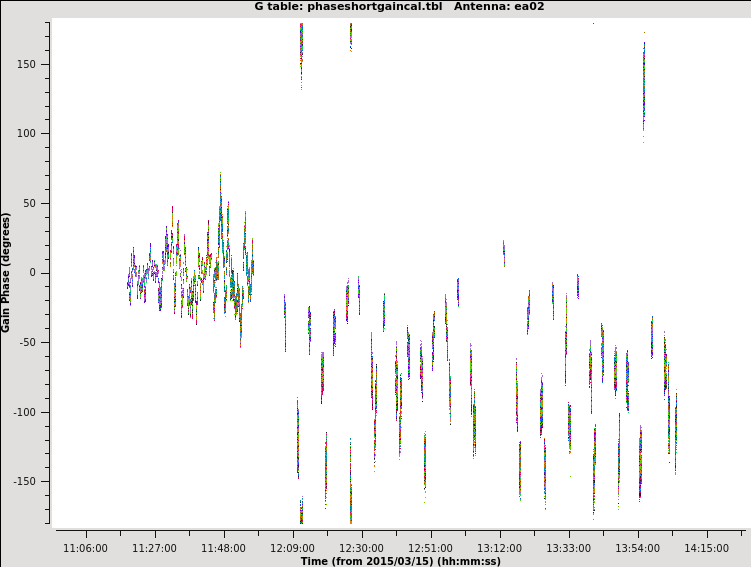Click the 'Gain Phase (degrees)' y-axis label

[x=7, y=272]
